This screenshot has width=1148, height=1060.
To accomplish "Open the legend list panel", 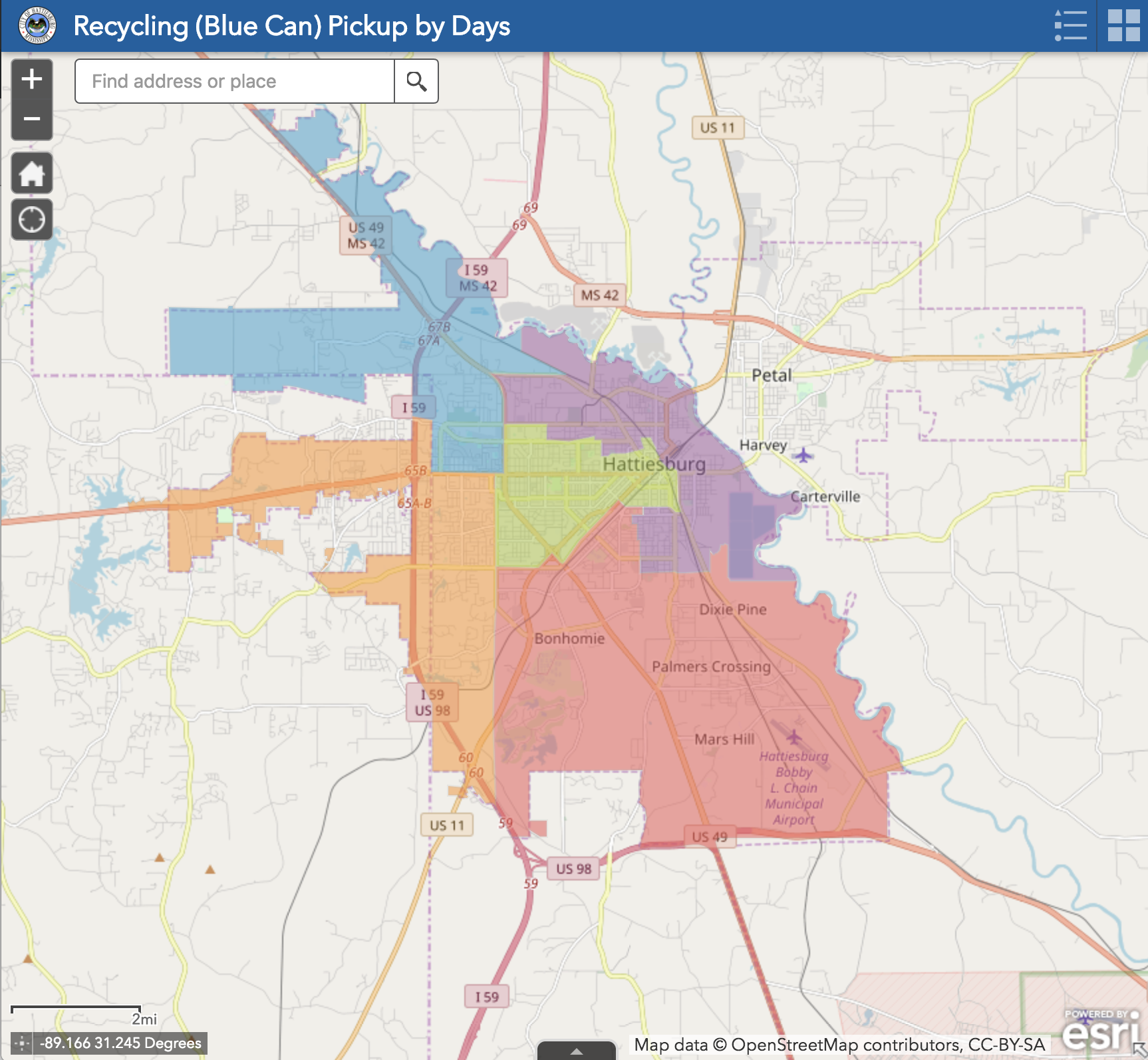I will (x=1070, y=26).
